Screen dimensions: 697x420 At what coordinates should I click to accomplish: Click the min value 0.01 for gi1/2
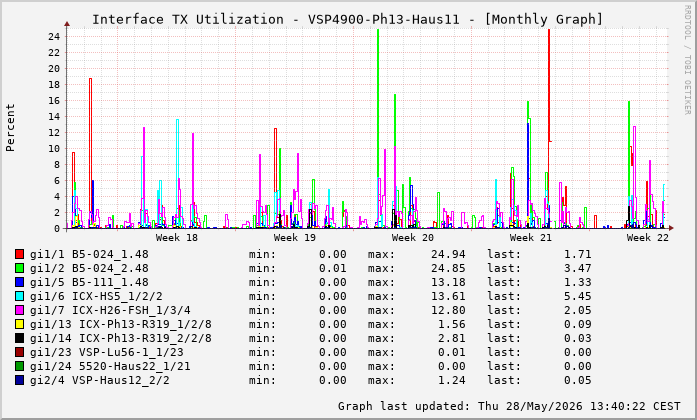click(x=333, y=268)
